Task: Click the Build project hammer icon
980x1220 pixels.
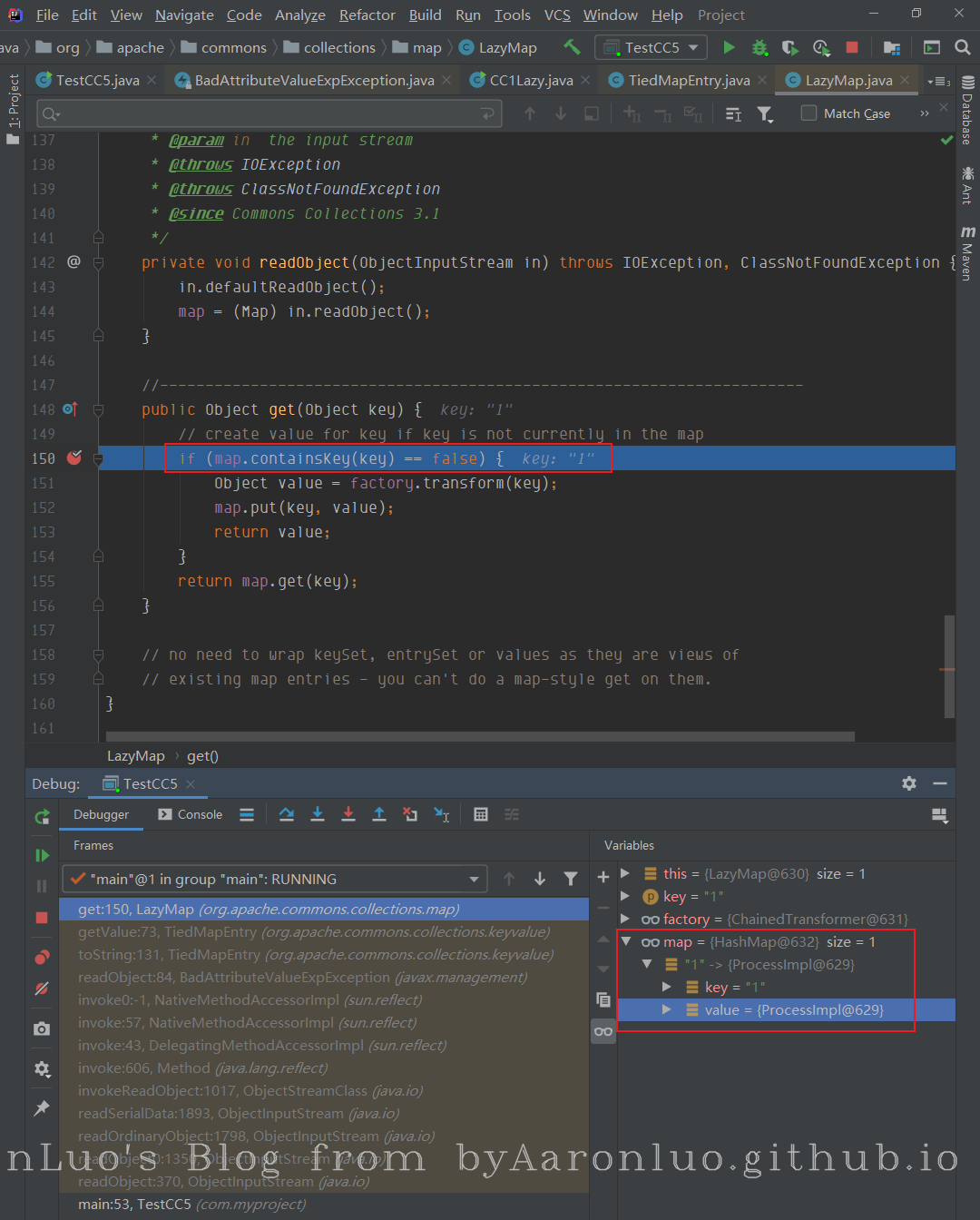Action: (572, 47)
